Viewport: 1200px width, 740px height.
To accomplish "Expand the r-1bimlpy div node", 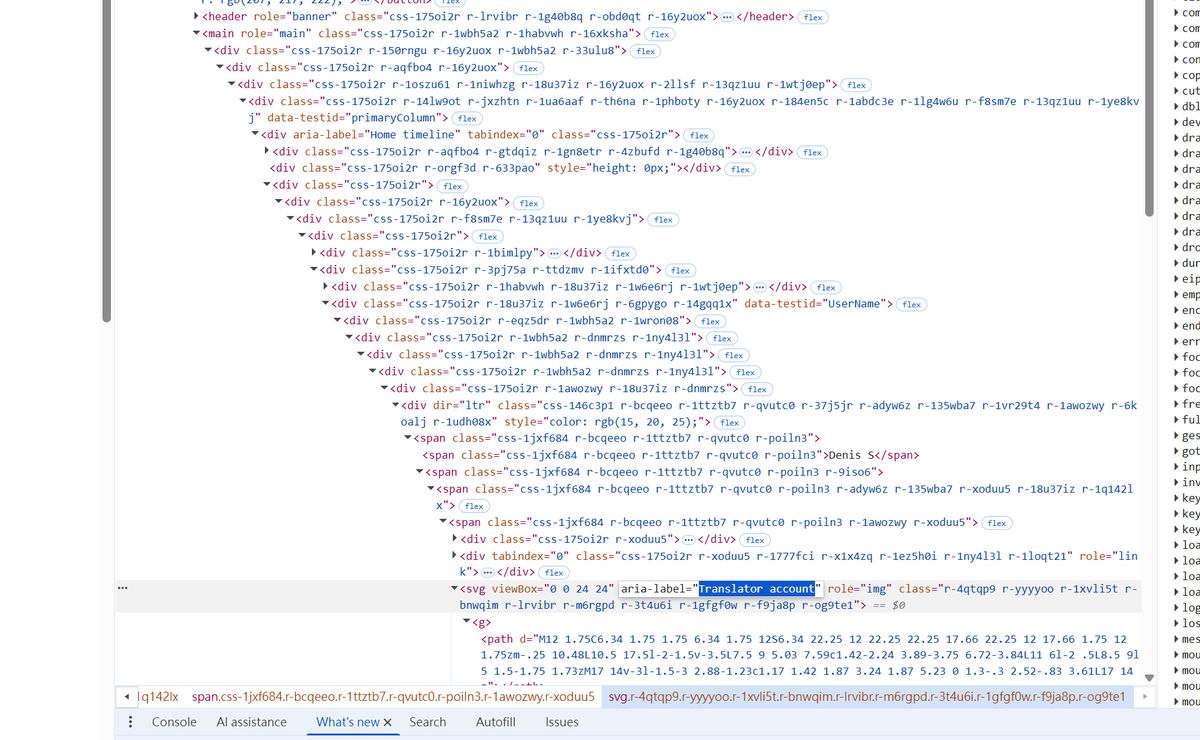I will [x=314, y=253].
